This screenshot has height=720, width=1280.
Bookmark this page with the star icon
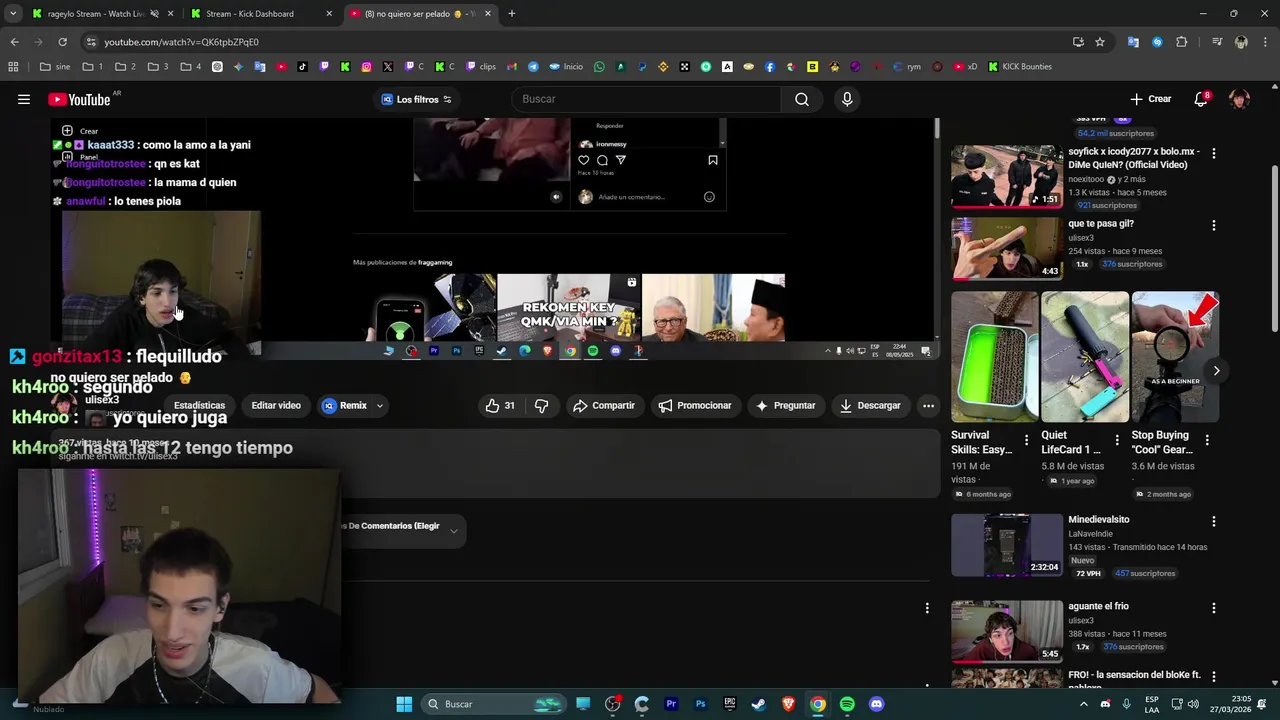[x=1100, y=42]
